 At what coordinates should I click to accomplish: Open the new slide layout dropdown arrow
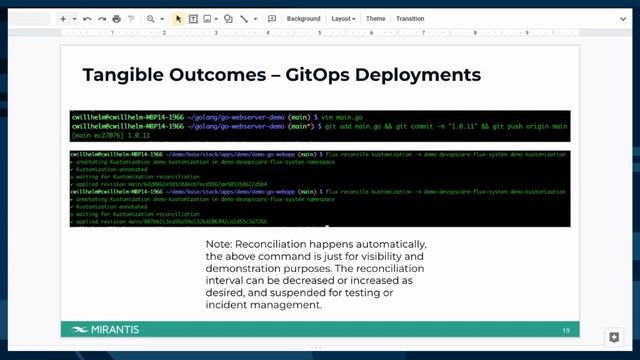click(74, 19)
